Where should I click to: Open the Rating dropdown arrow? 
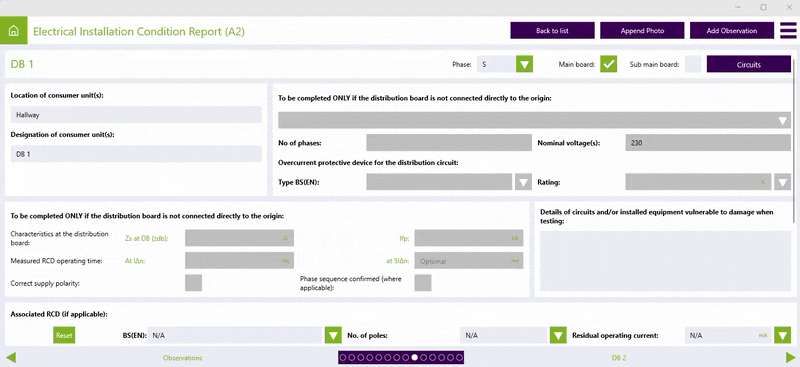(782, 182)
